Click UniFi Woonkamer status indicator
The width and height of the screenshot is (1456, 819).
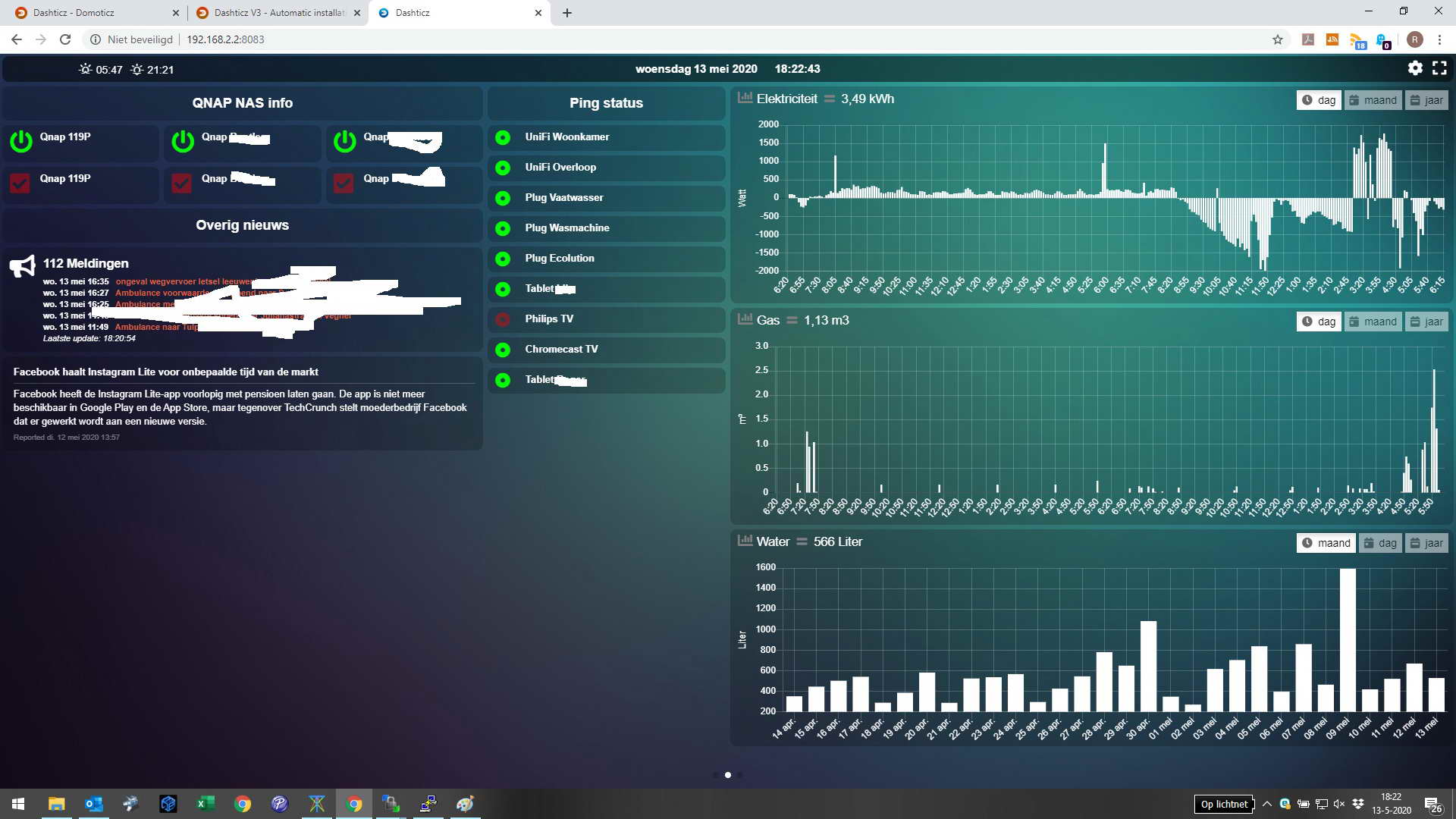pyautogui.click(x=503, y=137)
